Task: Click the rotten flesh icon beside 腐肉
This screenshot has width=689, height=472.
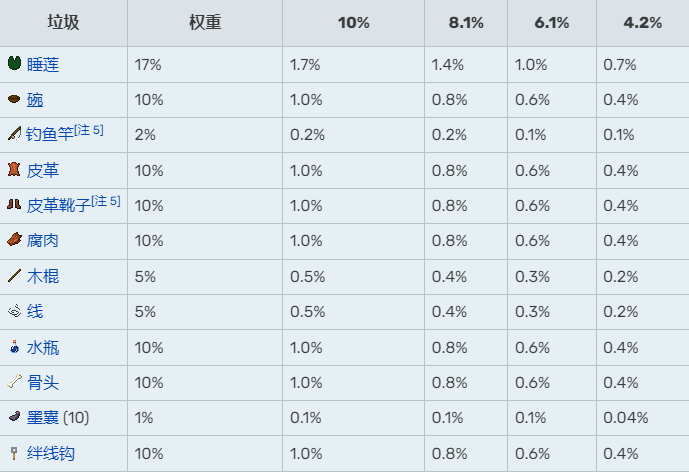Action: coord(15,240)
